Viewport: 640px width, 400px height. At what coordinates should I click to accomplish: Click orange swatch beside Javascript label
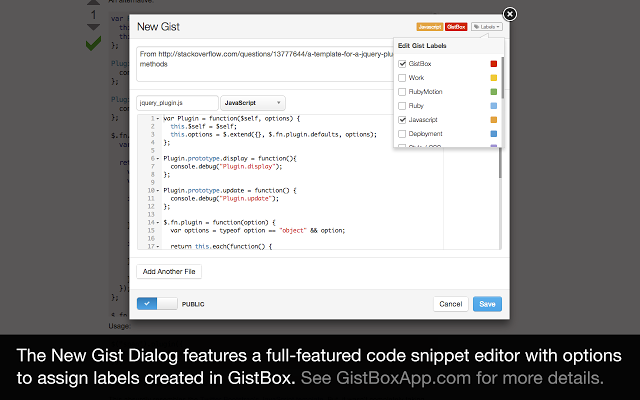[x=493, y=120]
